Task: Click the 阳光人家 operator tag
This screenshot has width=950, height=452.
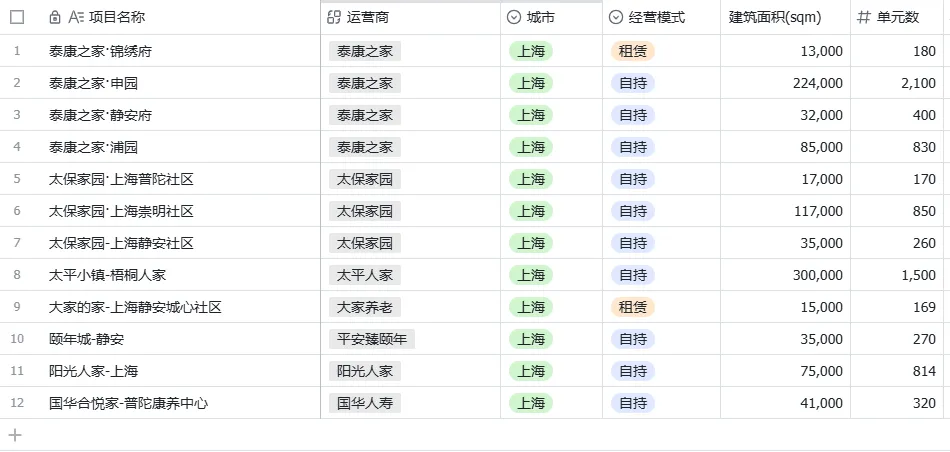Action: (x=365, y=371)
